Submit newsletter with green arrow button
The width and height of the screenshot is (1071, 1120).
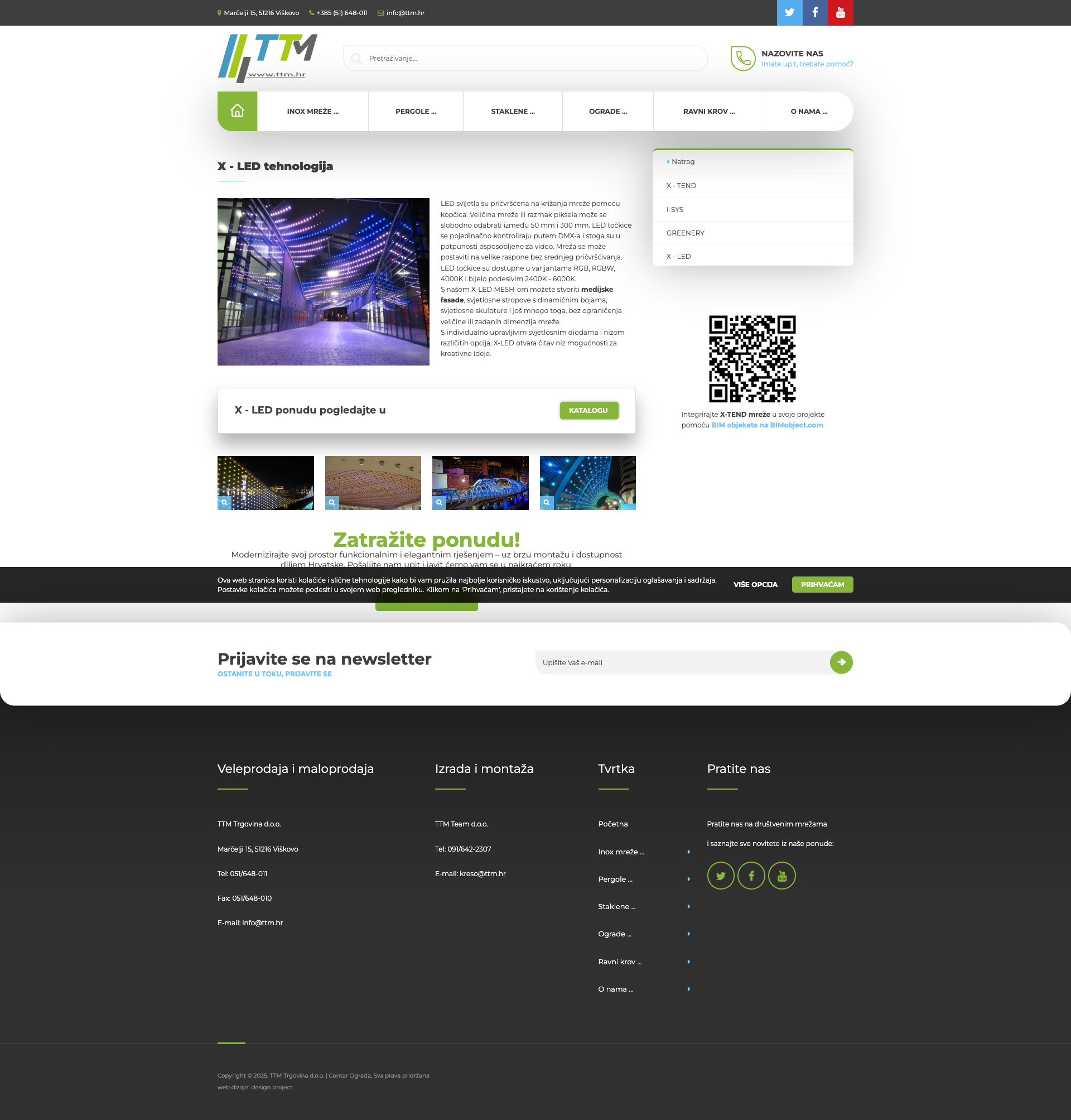pyautogui.click(x=841, y=662)
